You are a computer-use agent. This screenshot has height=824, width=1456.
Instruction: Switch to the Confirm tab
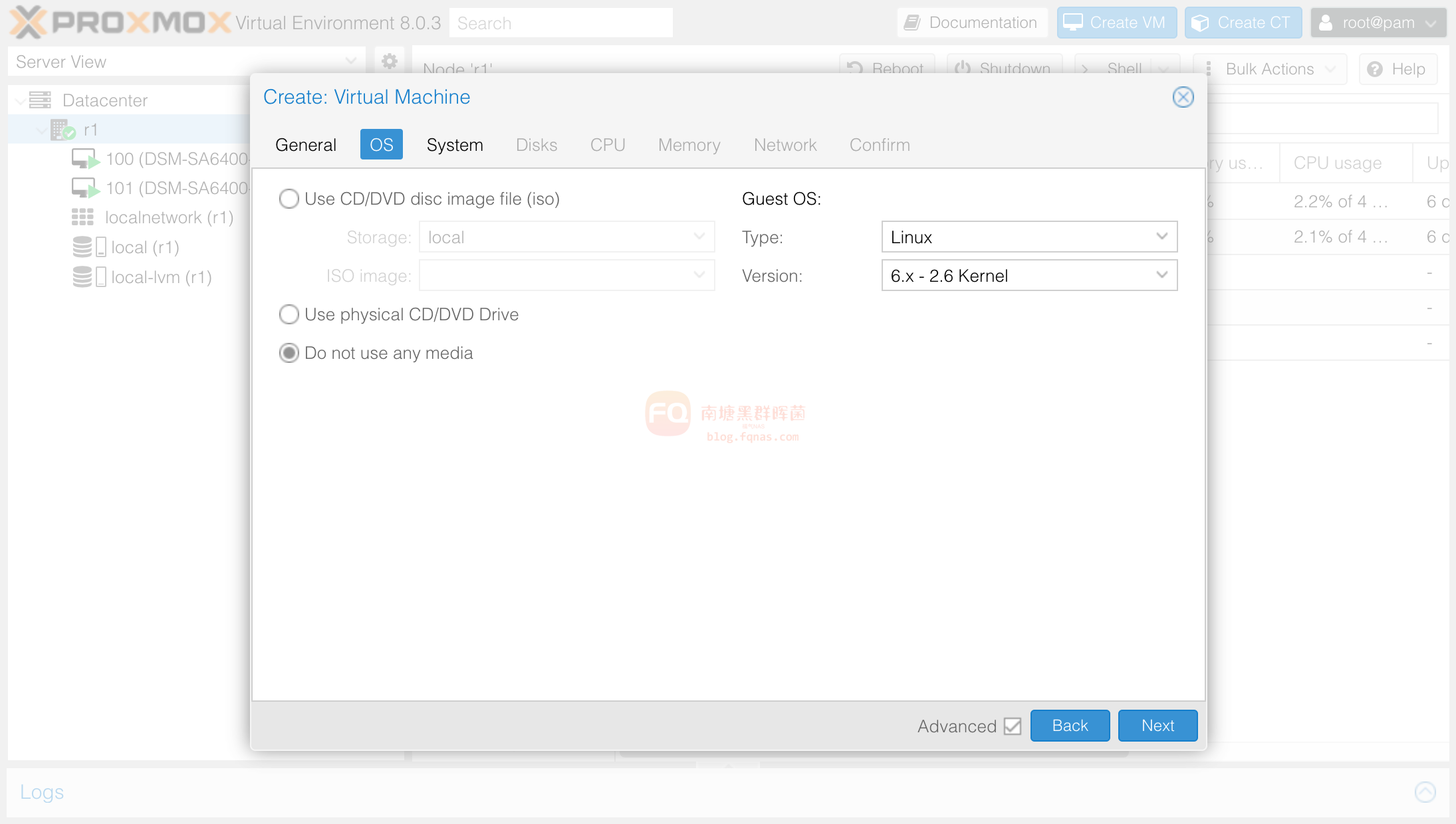pyautogui.click(x=880, y=145)
